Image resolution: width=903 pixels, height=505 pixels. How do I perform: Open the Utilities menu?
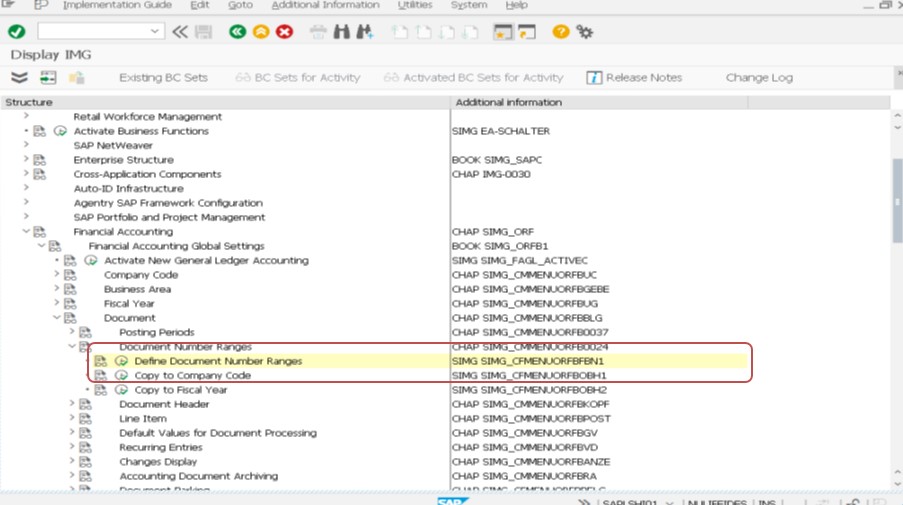tap(415, 5)
